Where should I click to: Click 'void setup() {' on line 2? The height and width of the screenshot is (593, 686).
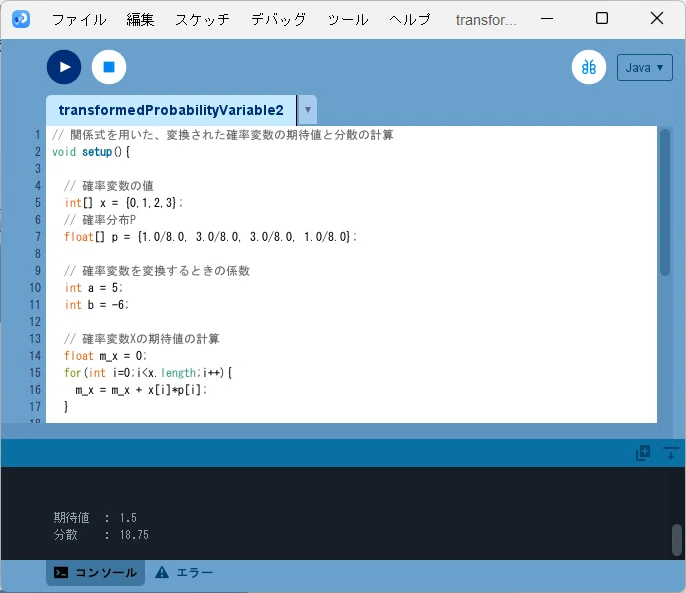point(91,152)
